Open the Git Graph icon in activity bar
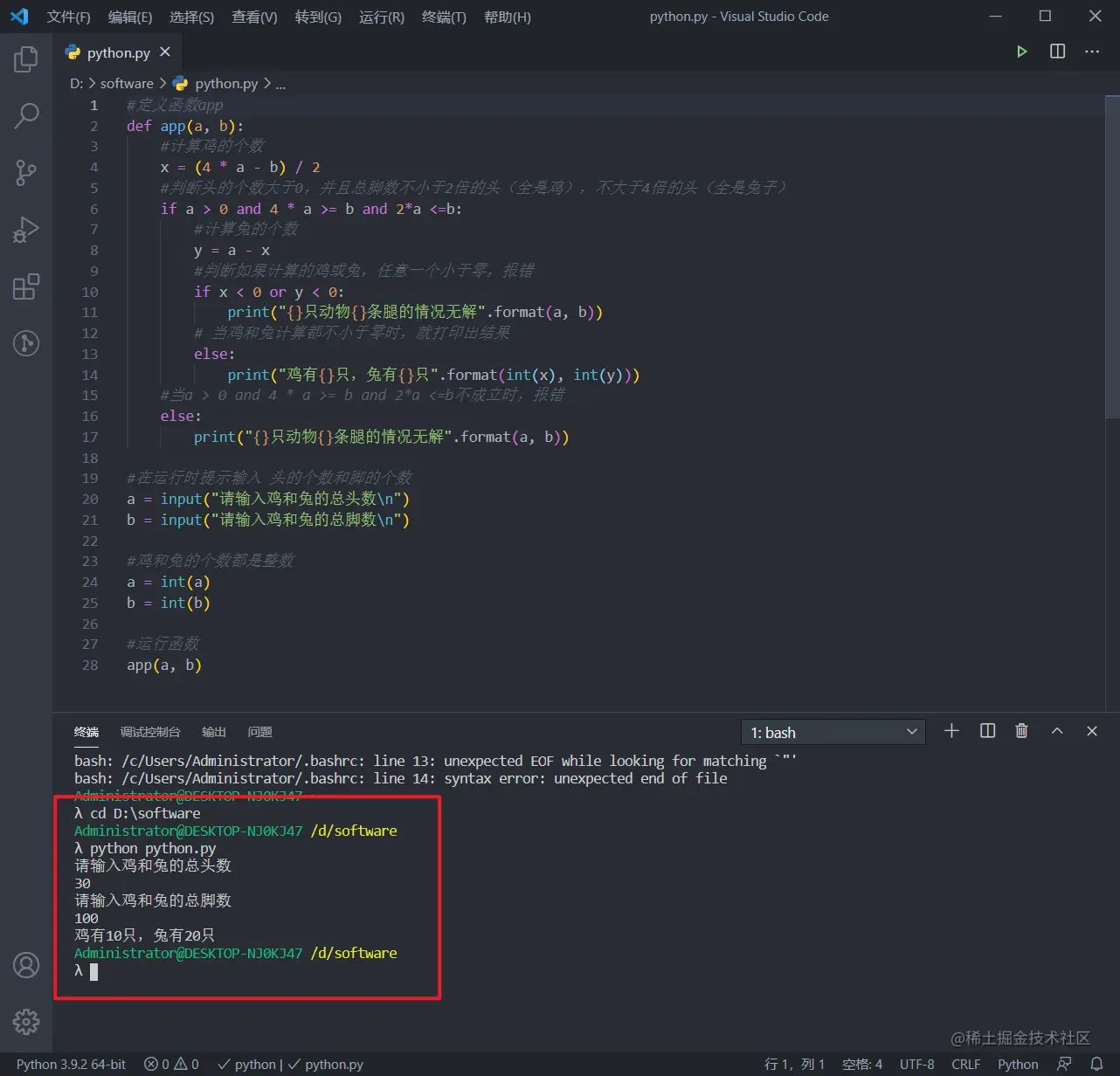This screenshot has height=1076, width=1120. click(26, 343)
